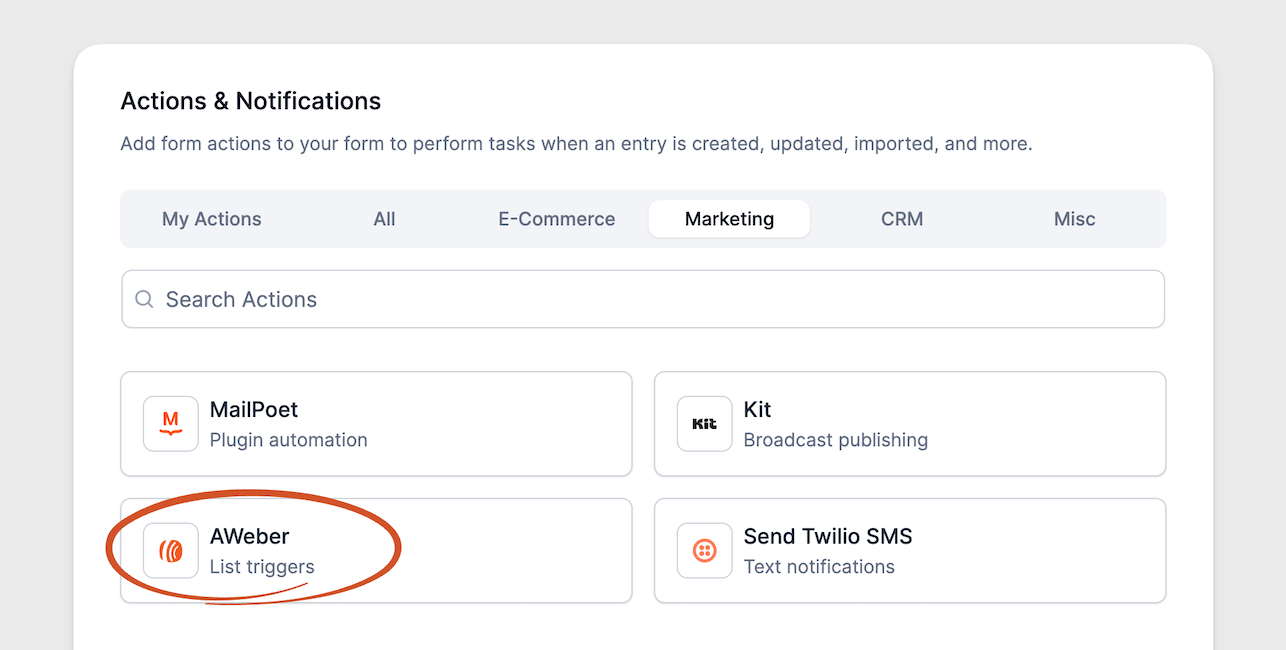Click the 'Text notifications' text
This screenshot has height=650, width=1286.
click(x=819, y=567)
